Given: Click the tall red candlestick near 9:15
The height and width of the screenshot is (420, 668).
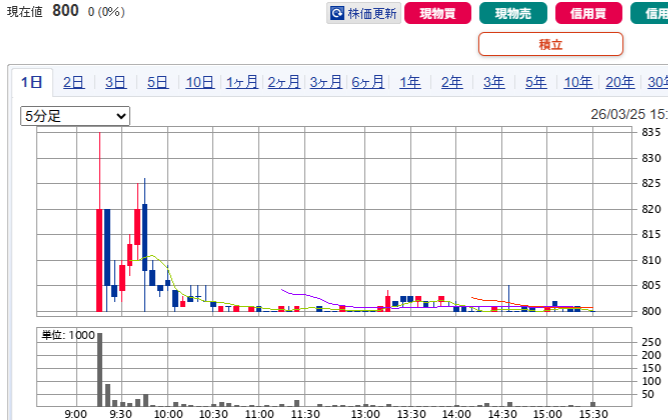Looking at the screenshot, I should coord(99,259).
